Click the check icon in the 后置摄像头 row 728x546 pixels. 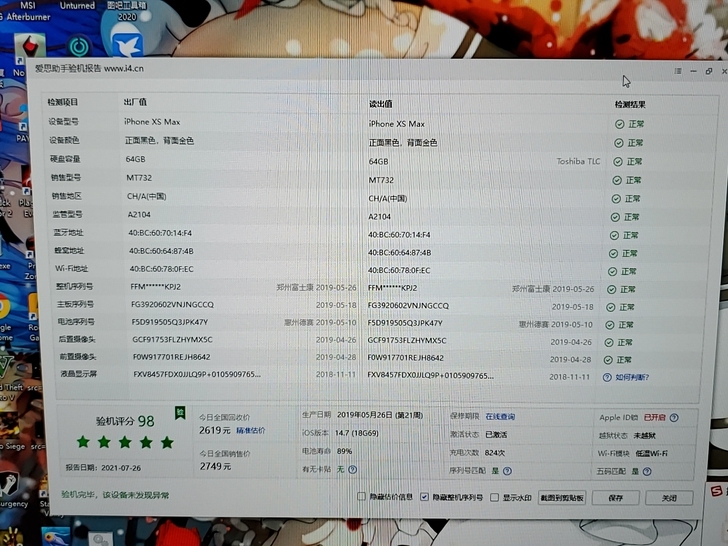point(609,343)
